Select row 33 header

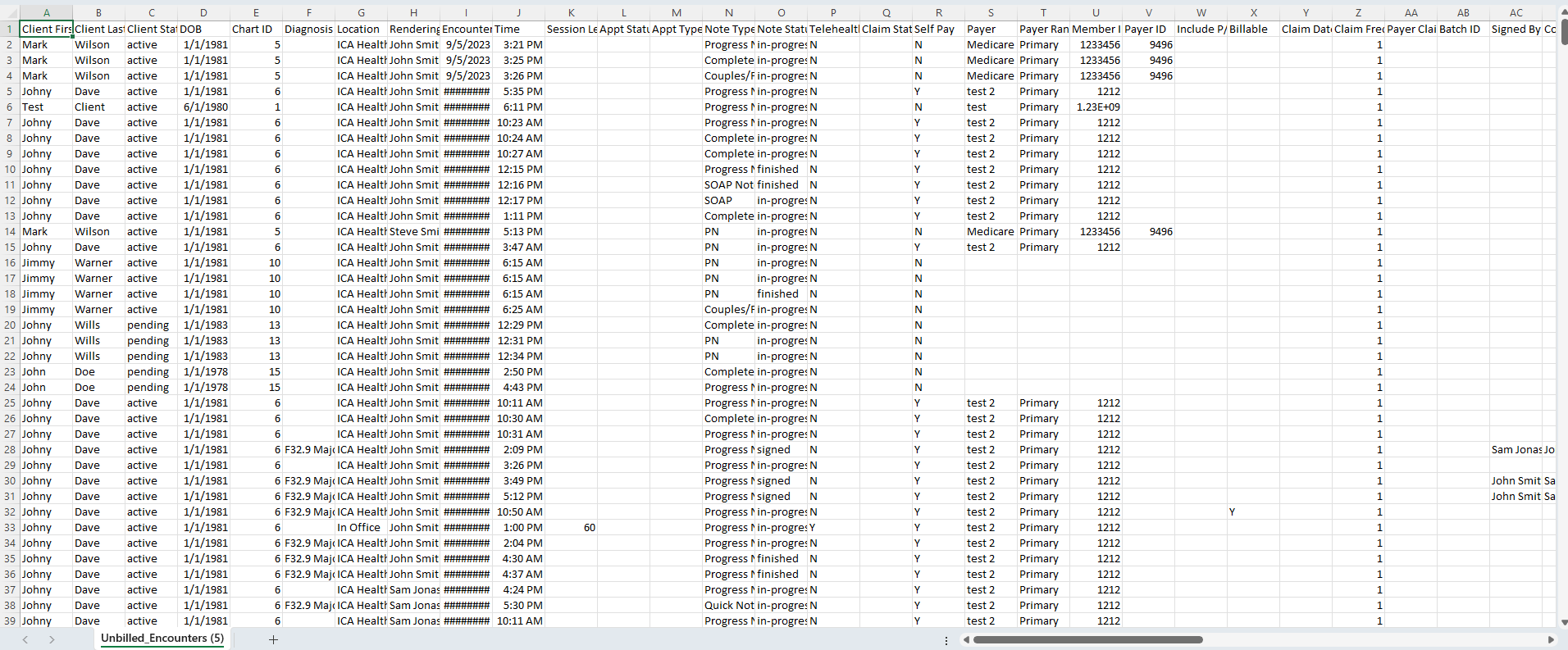tap(10, 528)
